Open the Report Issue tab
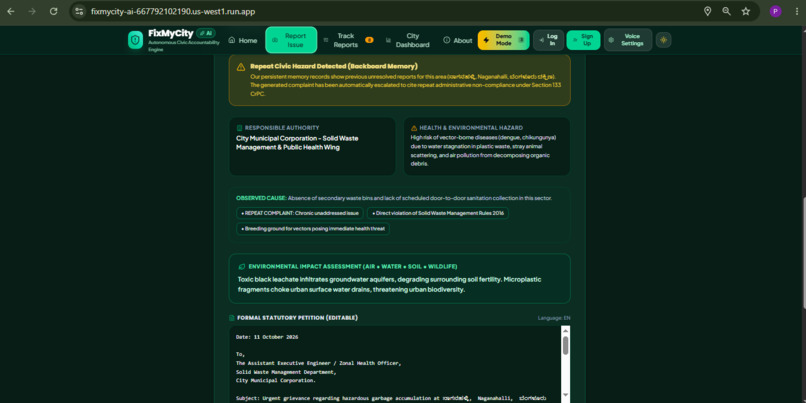The width and height of the screenshot is (806, 403). click(291, 40)
